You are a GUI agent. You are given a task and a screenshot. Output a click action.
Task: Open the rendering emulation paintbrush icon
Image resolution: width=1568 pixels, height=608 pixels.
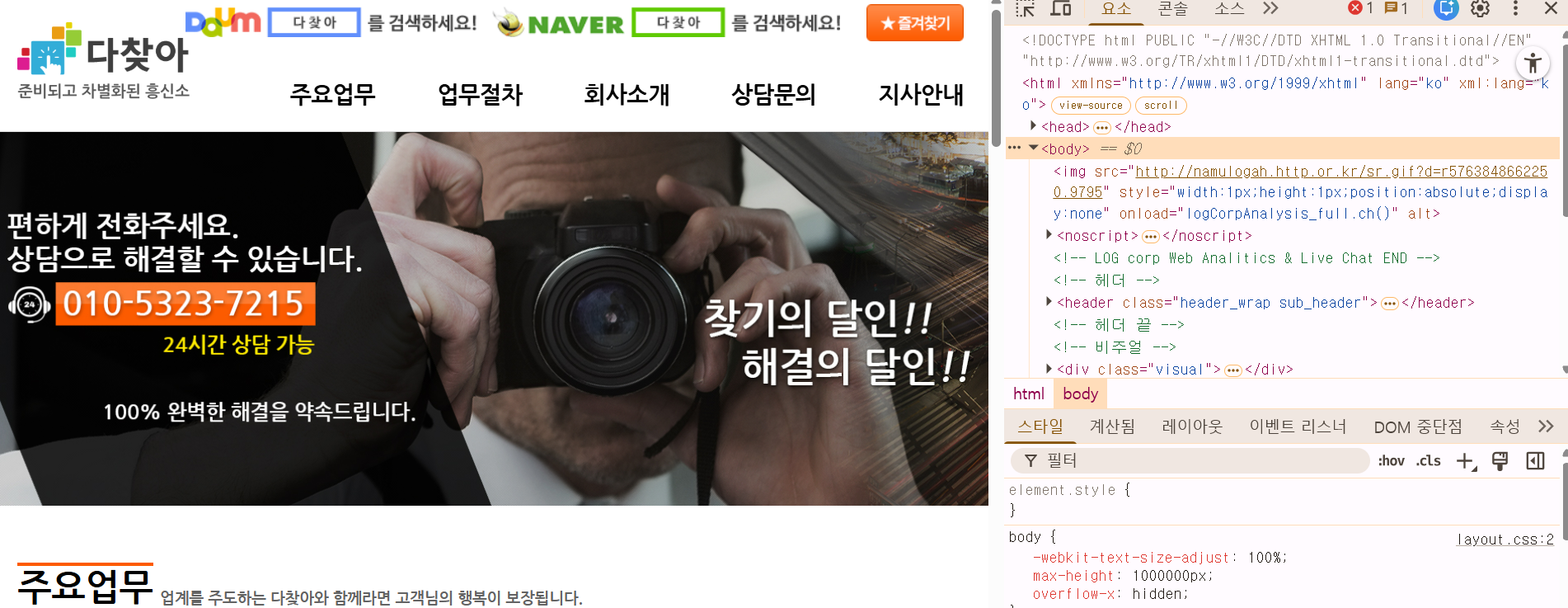point(1500,461)
